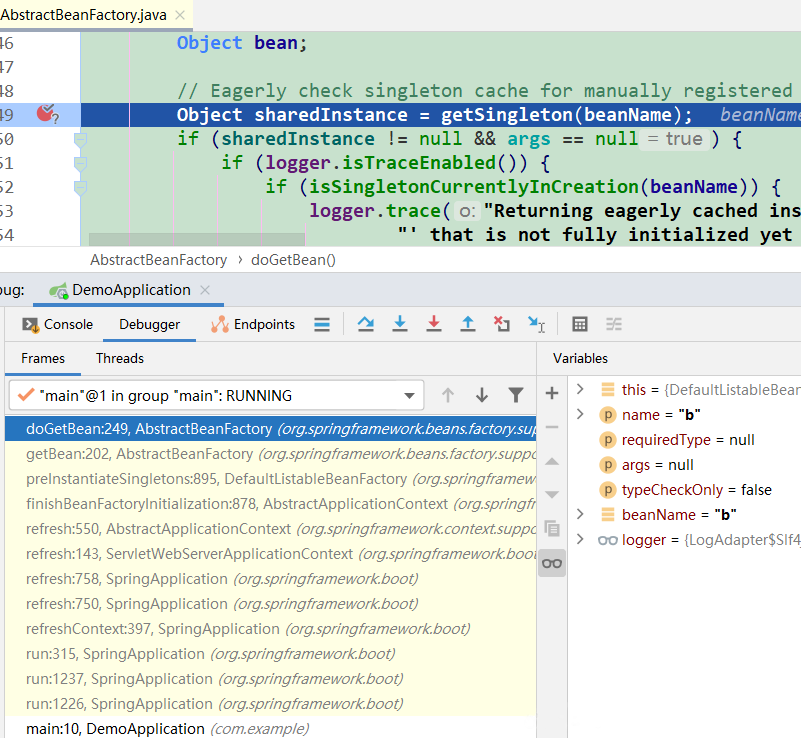Toggle the frames filter funnel icon
801x738 pixels.
click(516, 395)
